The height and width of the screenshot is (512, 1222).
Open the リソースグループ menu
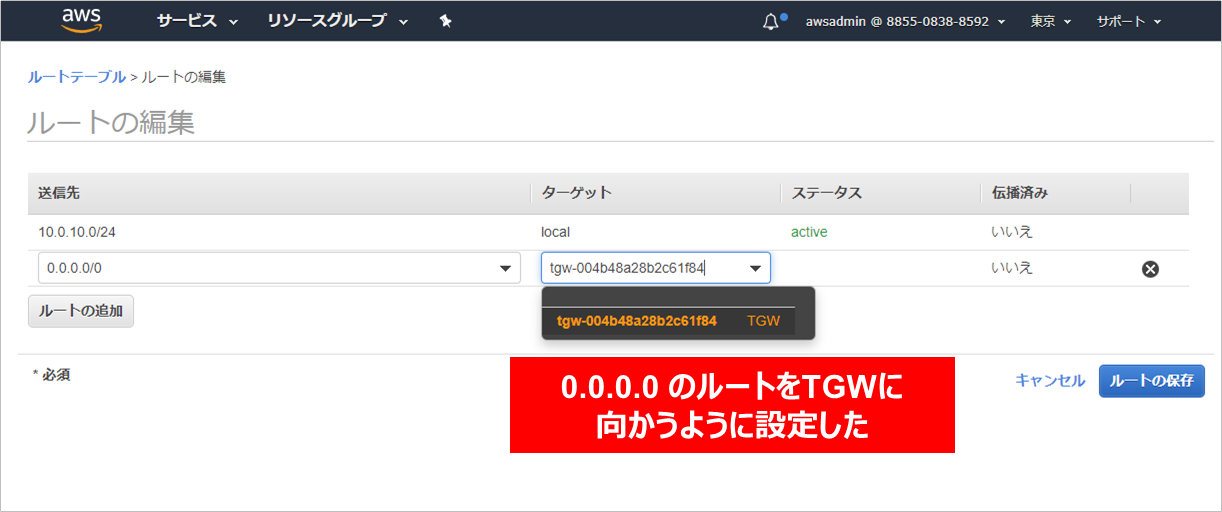pyautogui.click(x=337, y=21)
